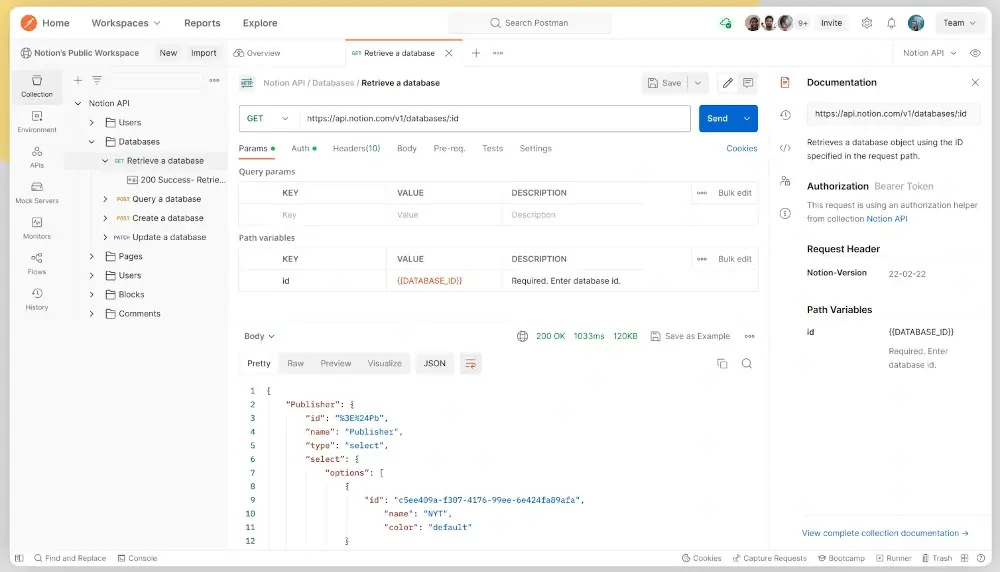
Task: Open the Notion API environment selector
Action: pyautogui.click(x=929, y=53)
